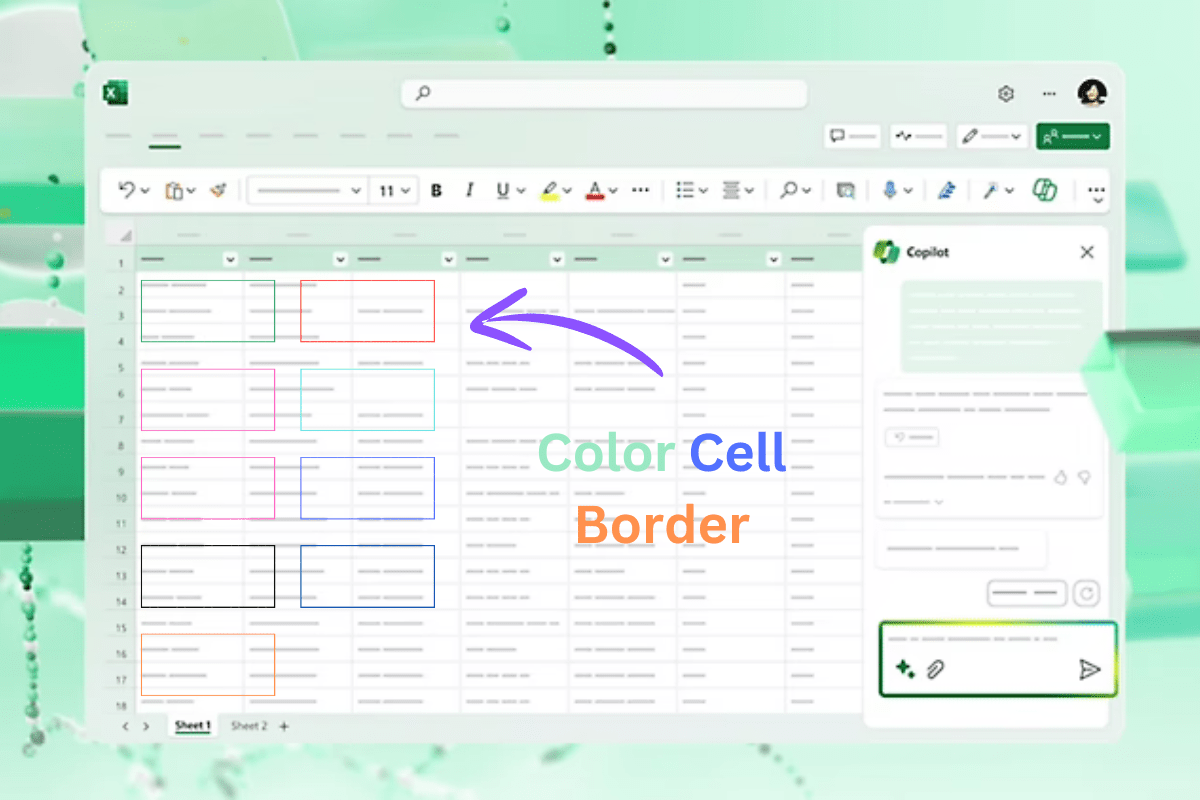The image size is (1200, 800).
Task: Select the row 15 header
Action: pos(120,628)
